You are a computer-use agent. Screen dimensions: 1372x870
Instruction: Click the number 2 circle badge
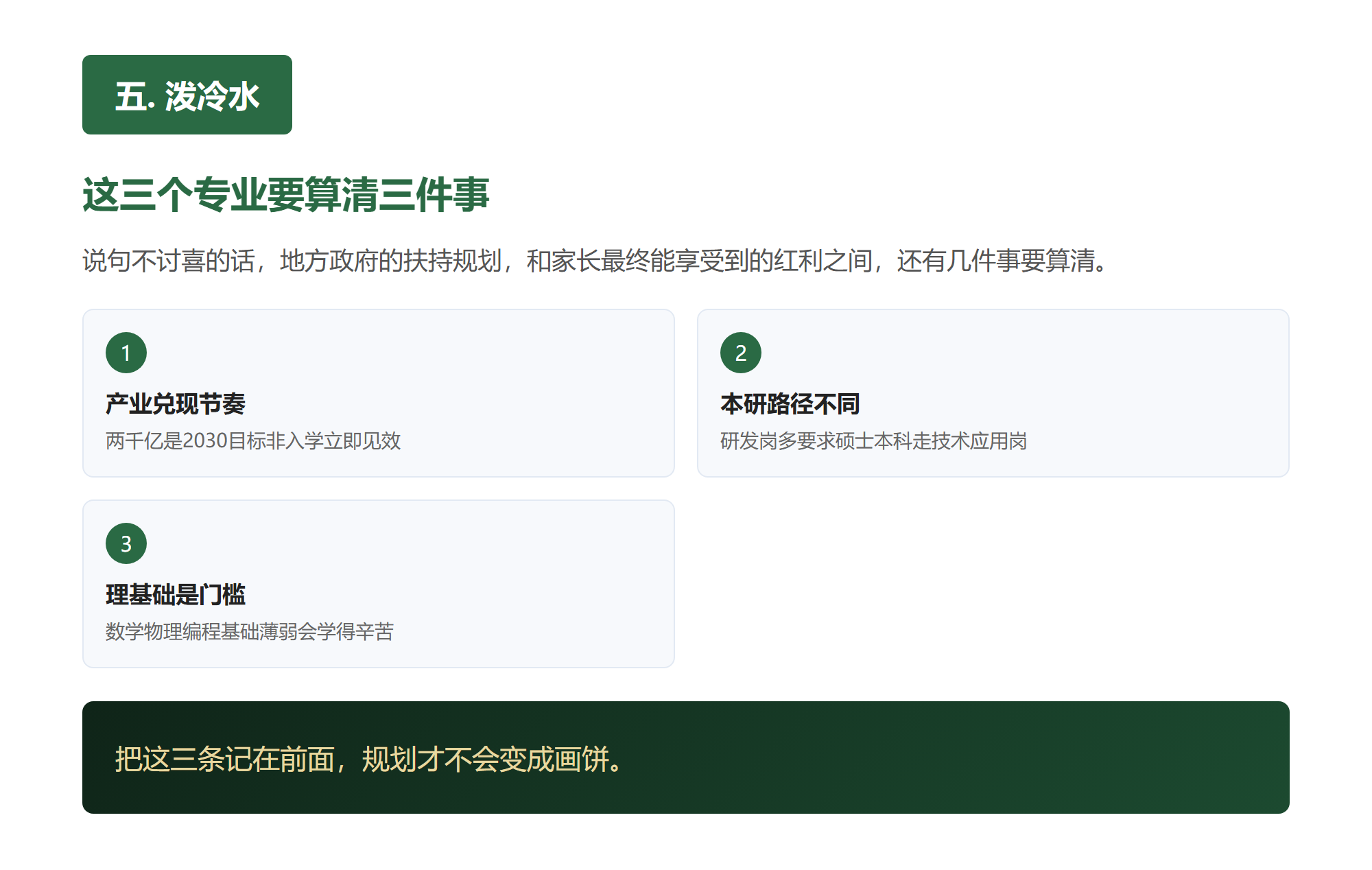tap(741, 353)
